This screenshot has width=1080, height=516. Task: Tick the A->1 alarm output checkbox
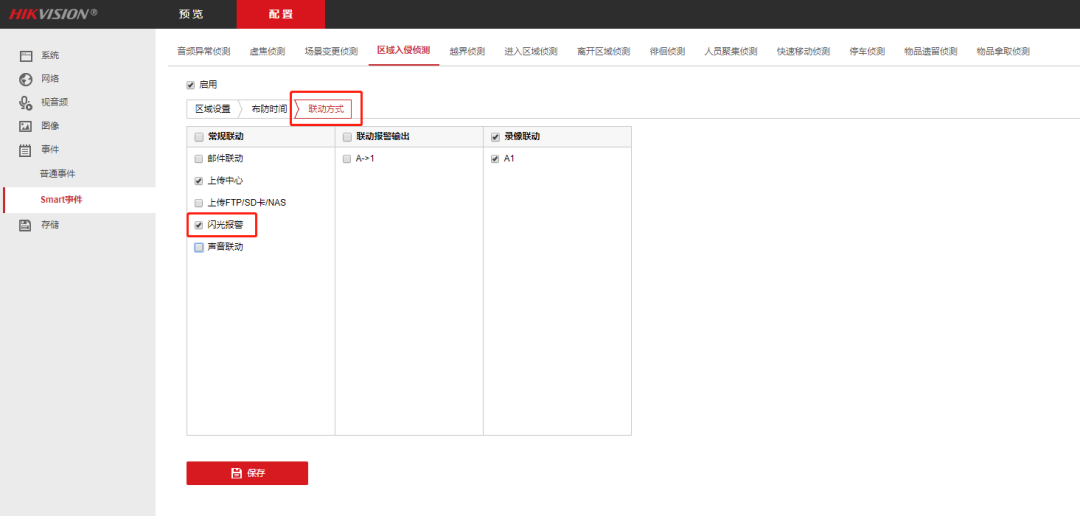tap(347, 159)
